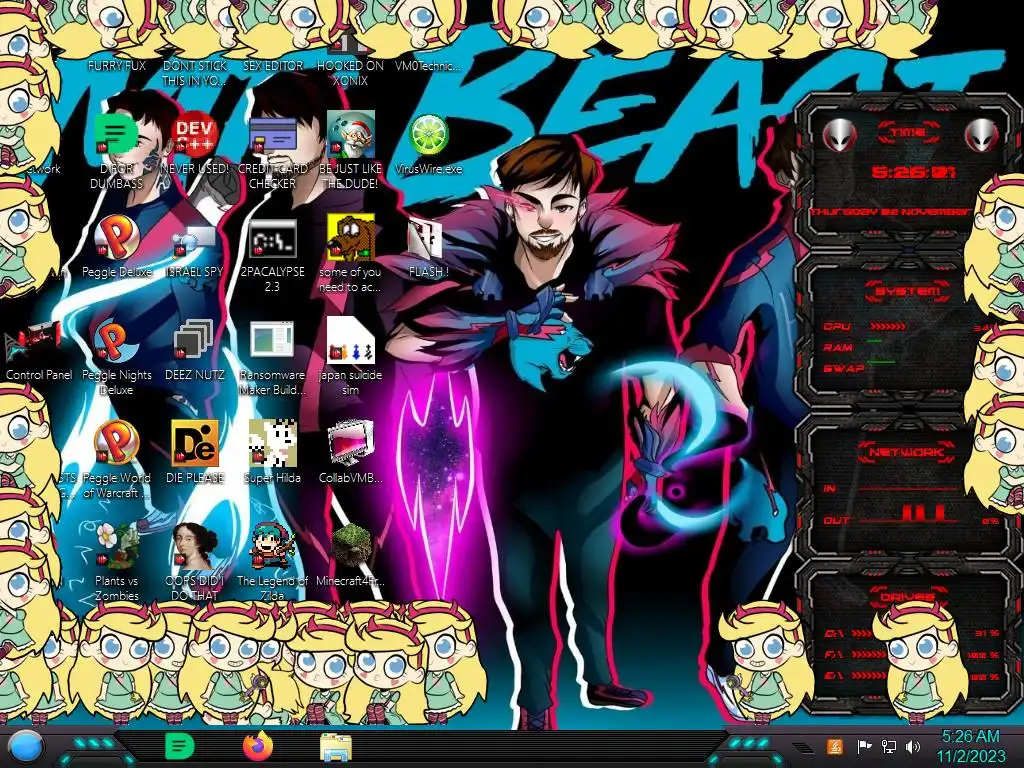Click the gadget clock reading 5:26
The image size is (1024, 768).
(x=913, y=172)
